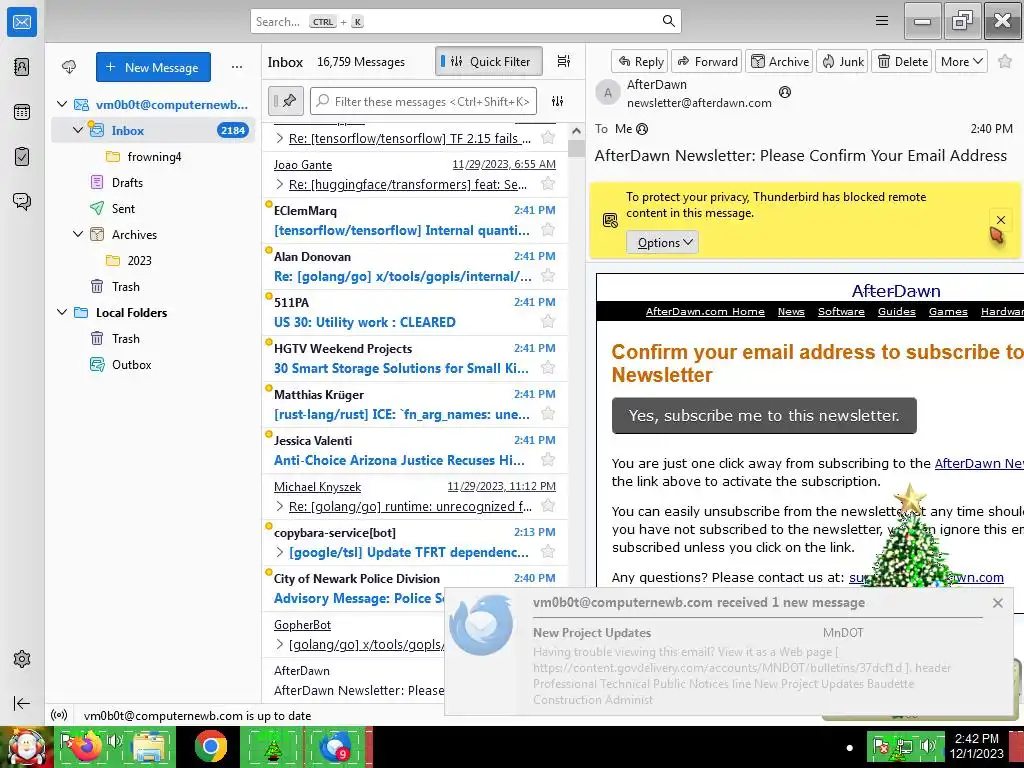Viewport: 1024px width, 768px height.
Task: Archive the current message
Action: (x=779, y=61)
